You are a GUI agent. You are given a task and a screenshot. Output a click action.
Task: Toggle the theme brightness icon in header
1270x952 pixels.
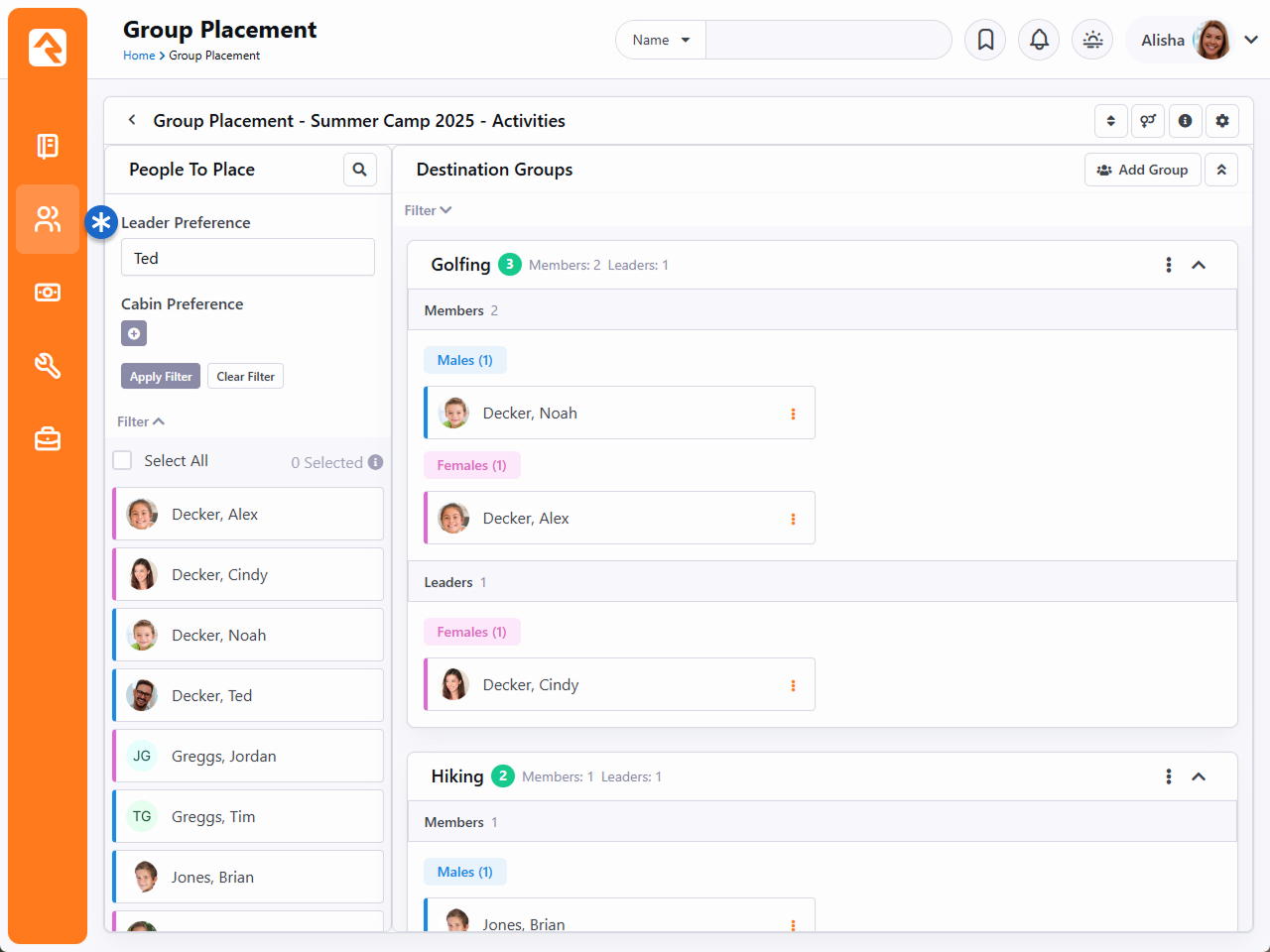coord(1092,40)
